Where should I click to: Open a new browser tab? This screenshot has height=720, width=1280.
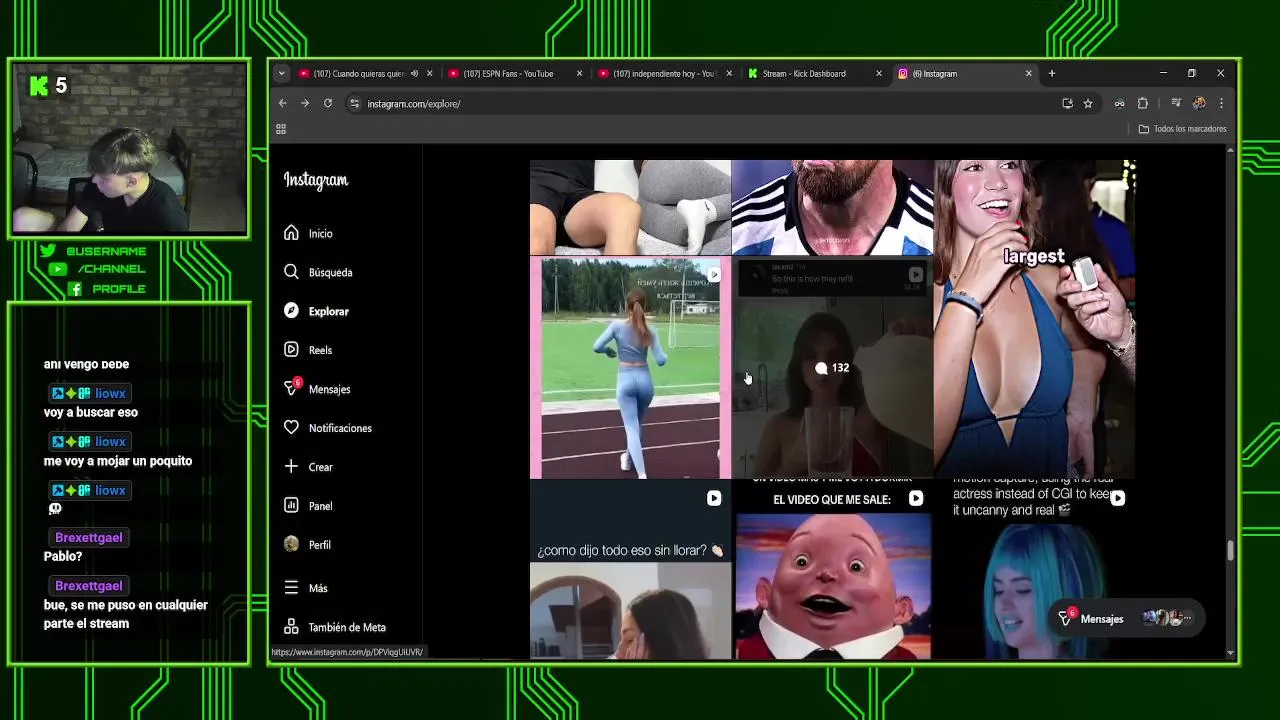click(x=1052, y=73)
